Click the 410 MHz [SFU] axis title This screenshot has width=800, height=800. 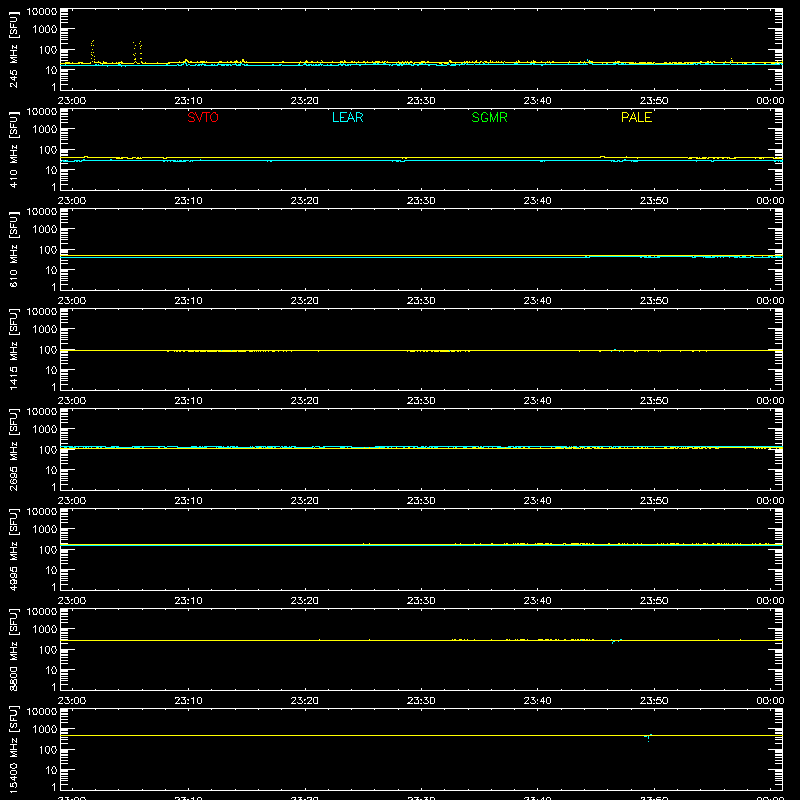[13, 149]
